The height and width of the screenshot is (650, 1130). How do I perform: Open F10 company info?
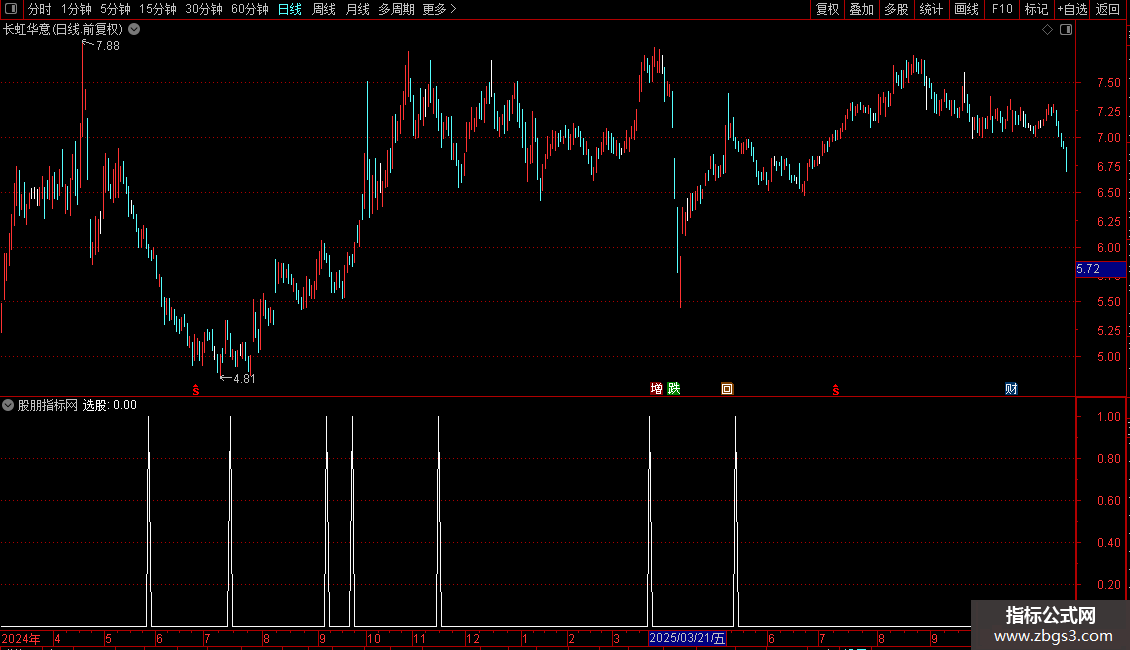pos(1002,9)
